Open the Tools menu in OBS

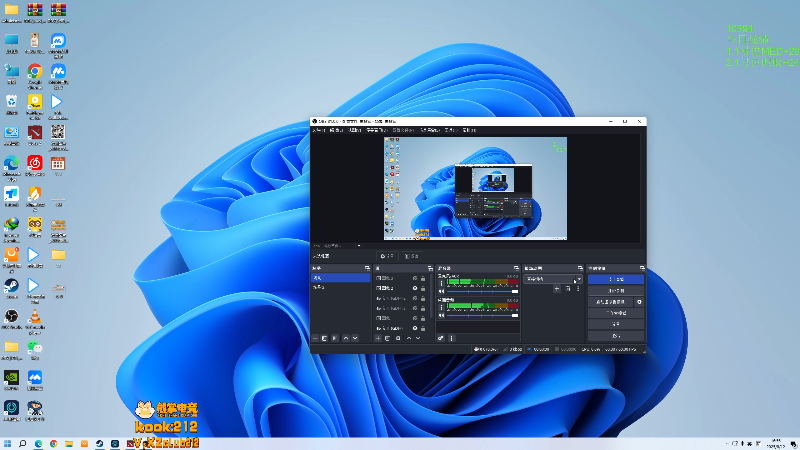tap(451, 130)
